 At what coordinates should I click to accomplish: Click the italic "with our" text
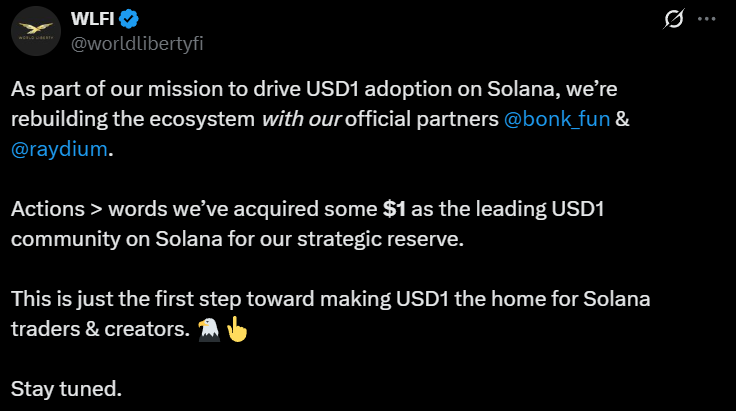coord(301,119)
